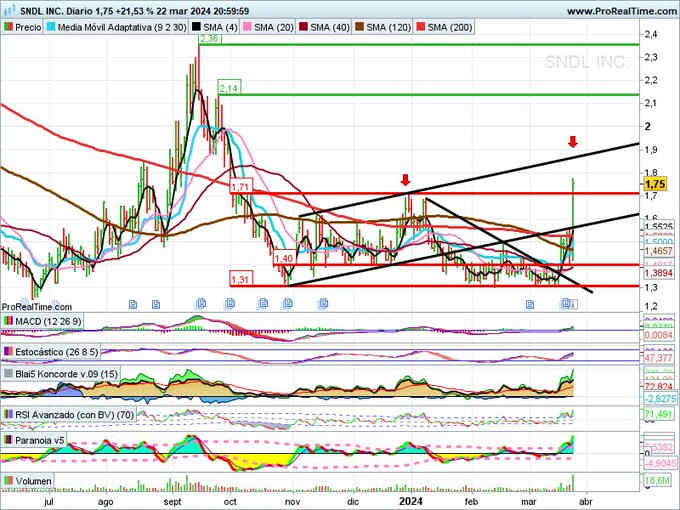Image resolution: width=680 pixels, height=510 pixels.
Task: Click the Blai5 Koncorde v.09 (15) label
Action: [66, 374]
